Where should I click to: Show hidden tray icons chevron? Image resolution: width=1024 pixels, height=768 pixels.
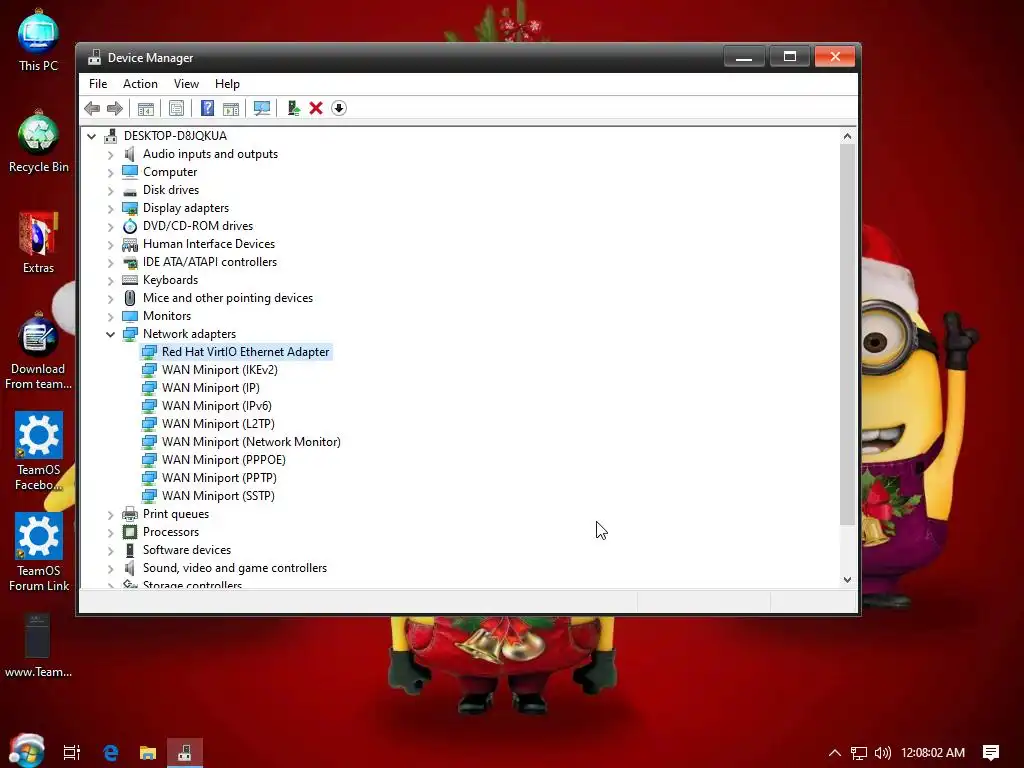835,753
